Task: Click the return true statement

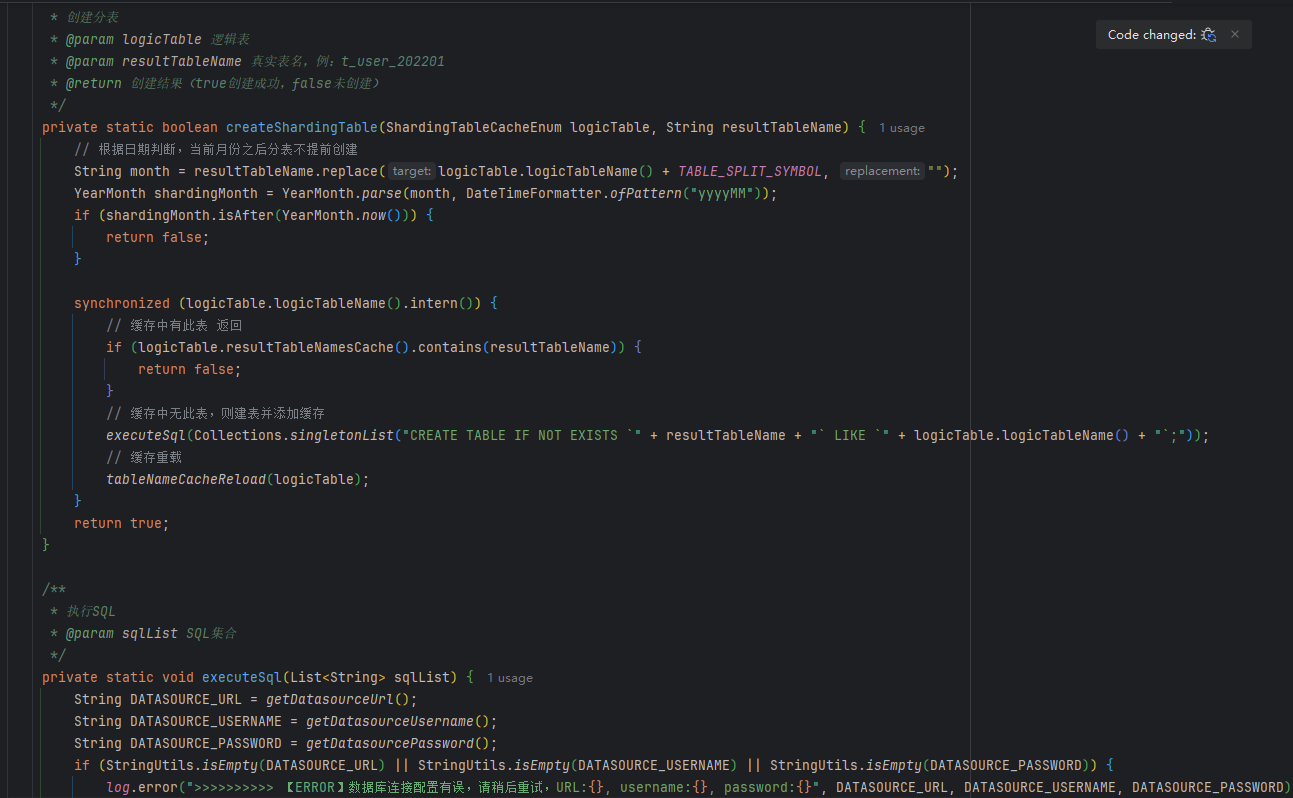Action: click(x=122, y=523)
